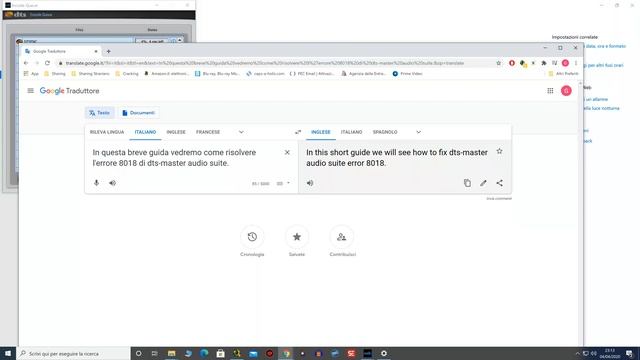The image size is (640, 360).
Task: Open Windows Start menu
Action: pyautogui.click(x=8, y=353)
